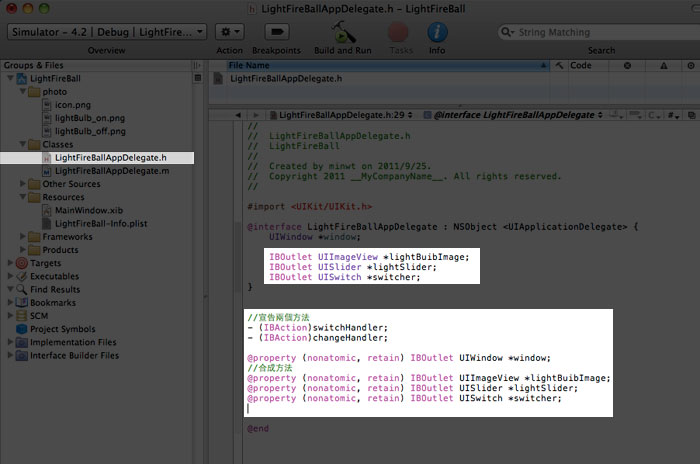Click the Project Symbols cube icon
Viewport: 700px width, 464px height.
(x=21, y=329)
